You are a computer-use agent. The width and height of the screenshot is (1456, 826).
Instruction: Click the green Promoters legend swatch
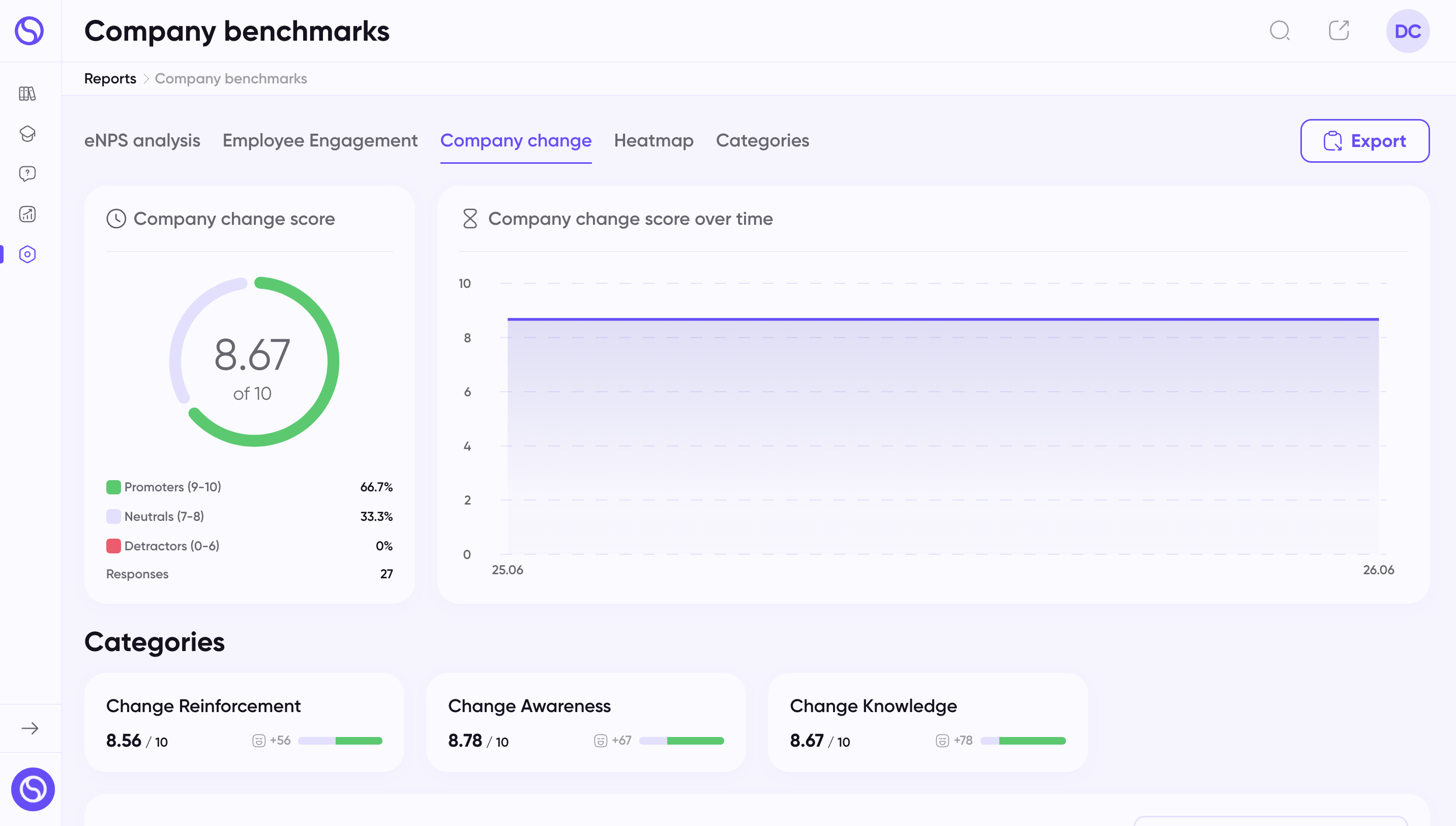click(x=113, y=487)
